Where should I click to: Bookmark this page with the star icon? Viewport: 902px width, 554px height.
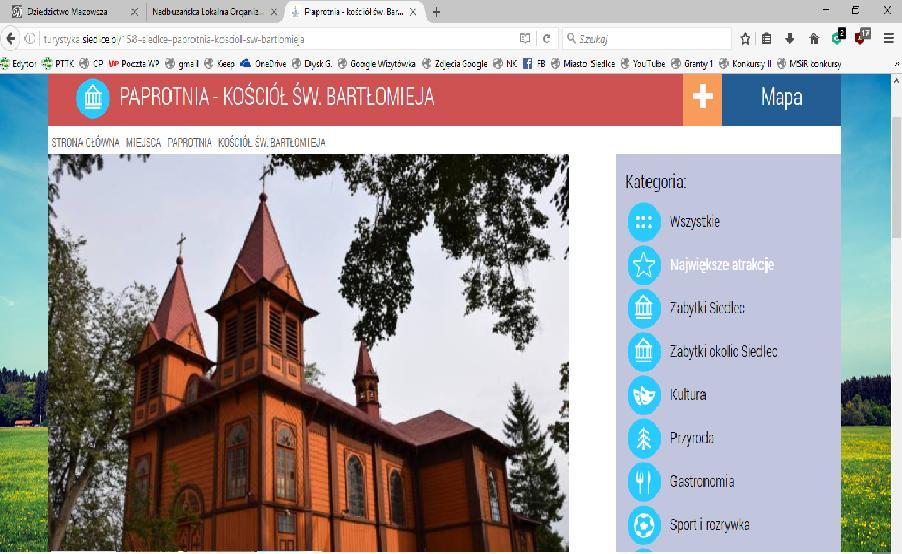(746, 39)
